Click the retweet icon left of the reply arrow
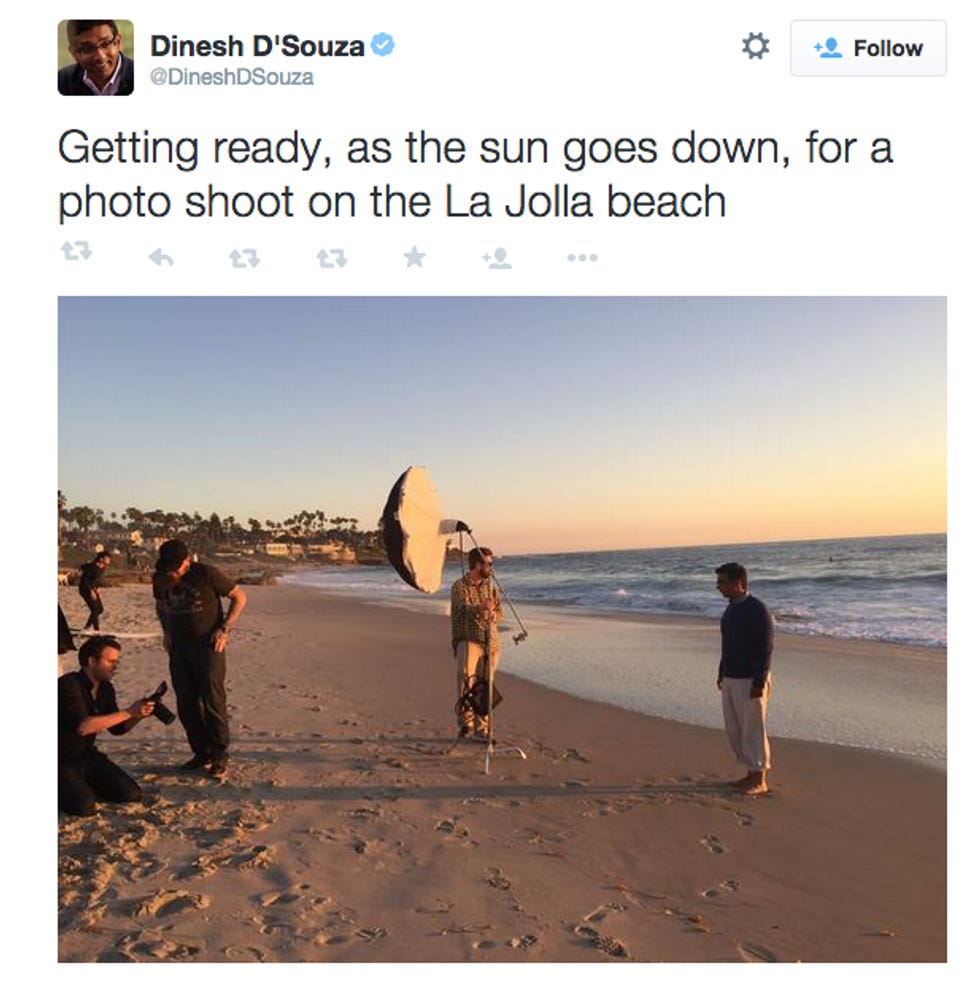Image resolution: width=980 pixels, height=988 pixels. click(x=76, y=251)
